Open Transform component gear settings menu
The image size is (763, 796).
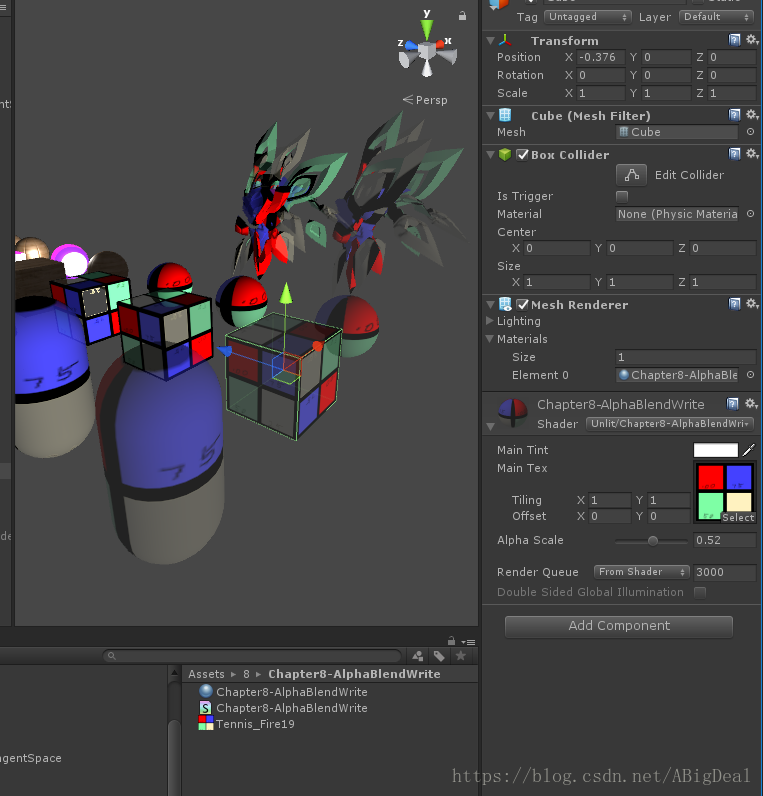coord(752,40)
